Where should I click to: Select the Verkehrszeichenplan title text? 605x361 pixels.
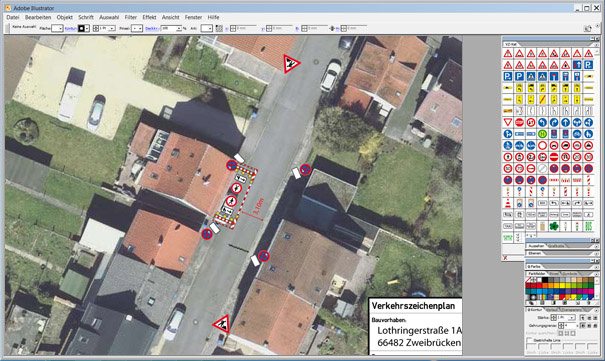(413, 306)
